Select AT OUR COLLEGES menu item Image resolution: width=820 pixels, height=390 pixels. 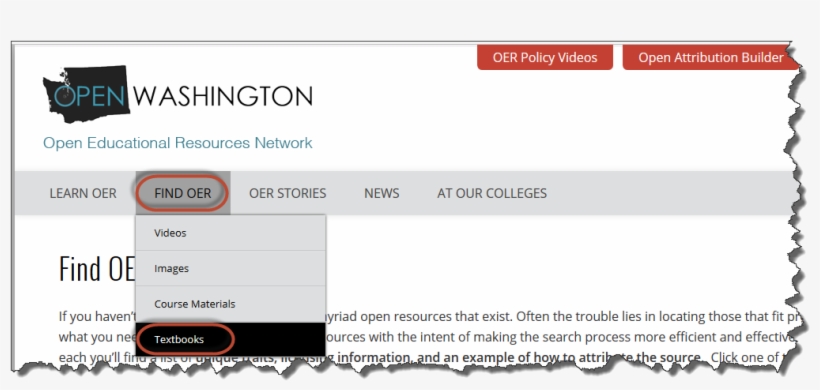(x=492, y=193)
